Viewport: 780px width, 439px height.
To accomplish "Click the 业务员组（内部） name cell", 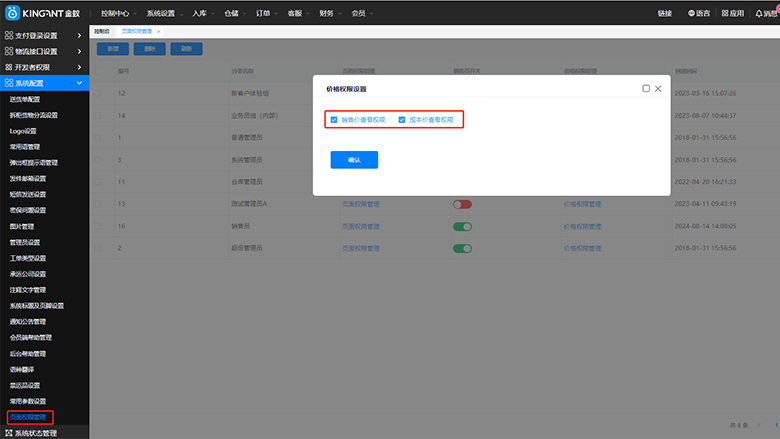I will point(255,115).
